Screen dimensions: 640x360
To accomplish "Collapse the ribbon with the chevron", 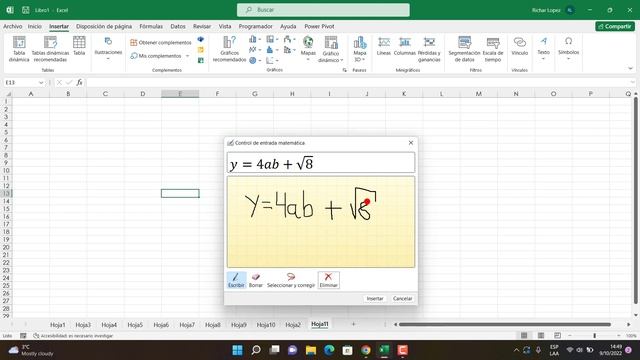I will coord(630,69).
